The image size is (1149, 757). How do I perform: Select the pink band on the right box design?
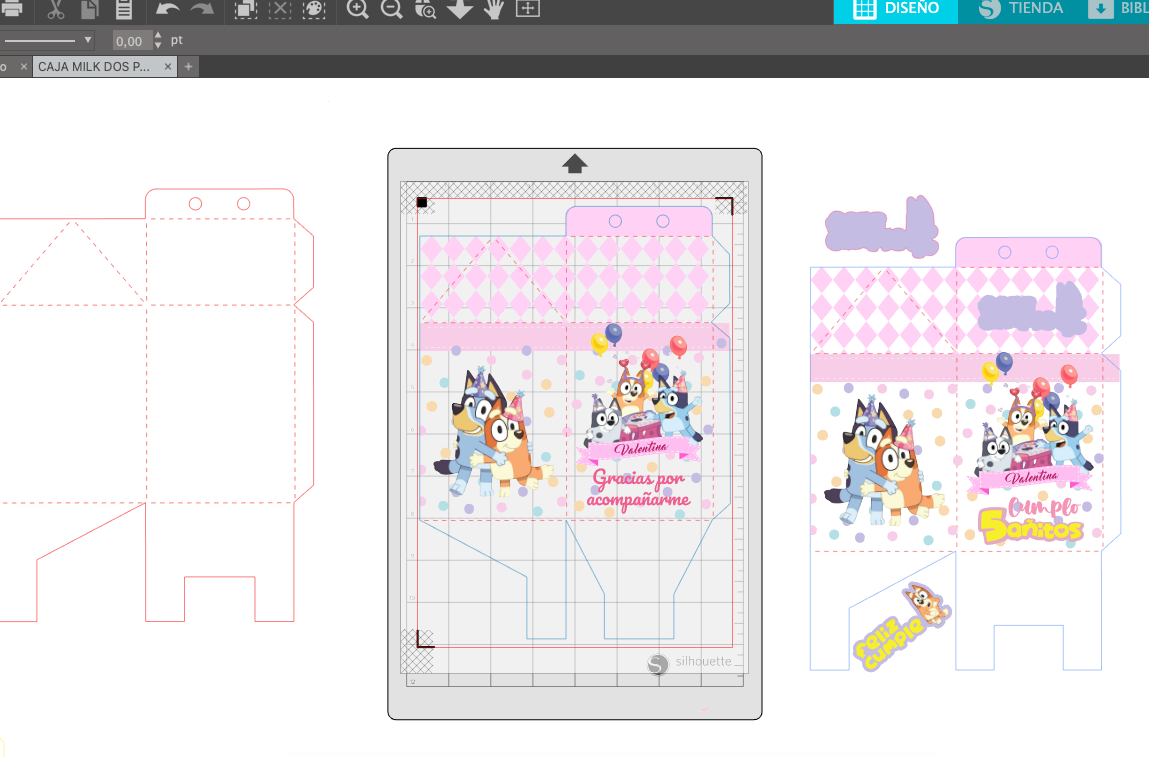pos(965,368)
